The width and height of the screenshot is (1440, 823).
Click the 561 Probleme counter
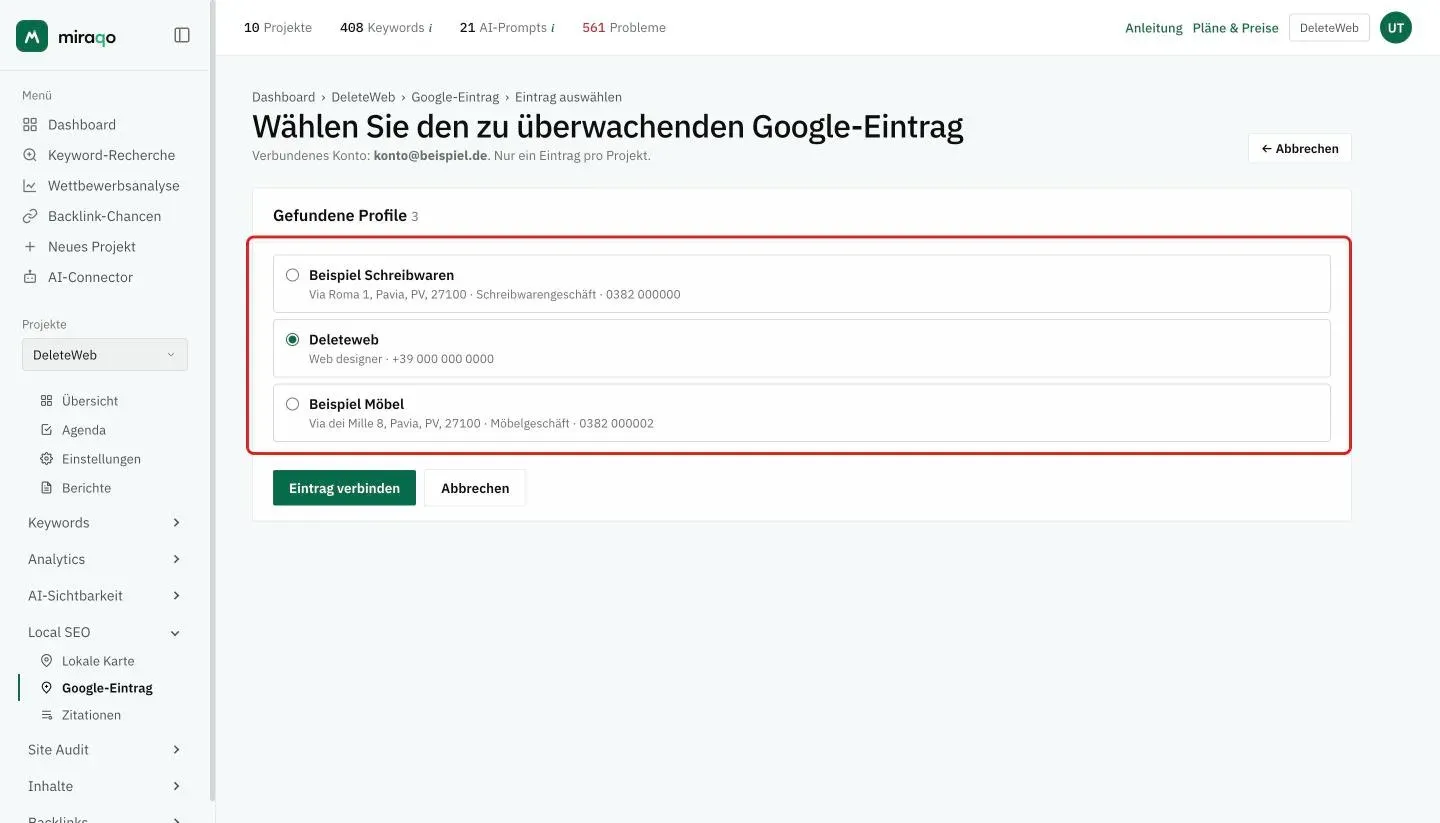point(624,28)
